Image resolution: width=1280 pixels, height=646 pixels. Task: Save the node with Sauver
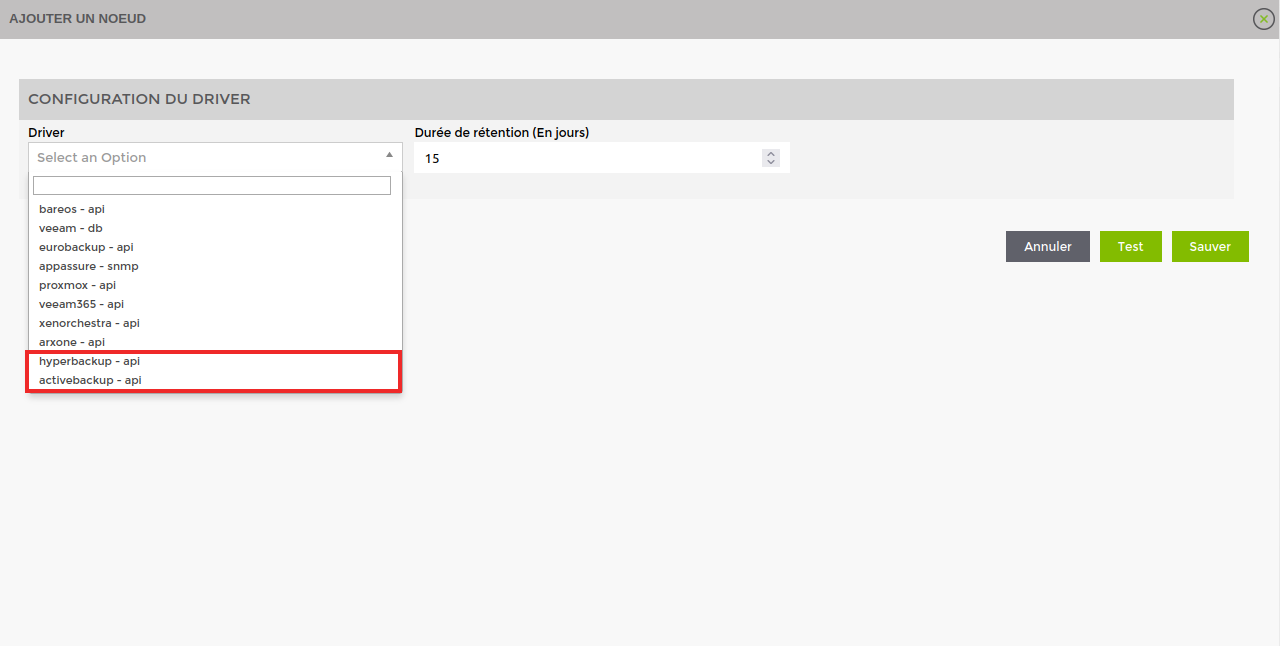point(1210,247)
